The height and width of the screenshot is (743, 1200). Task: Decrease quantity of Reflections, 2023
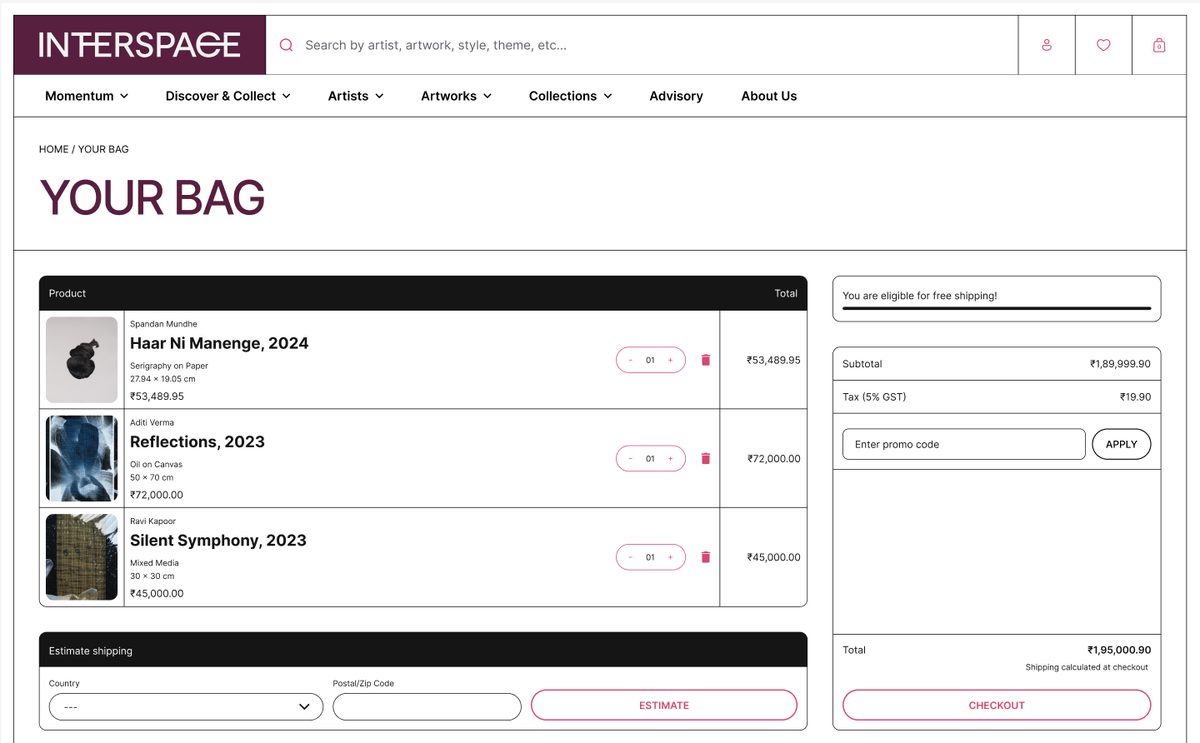630,459
